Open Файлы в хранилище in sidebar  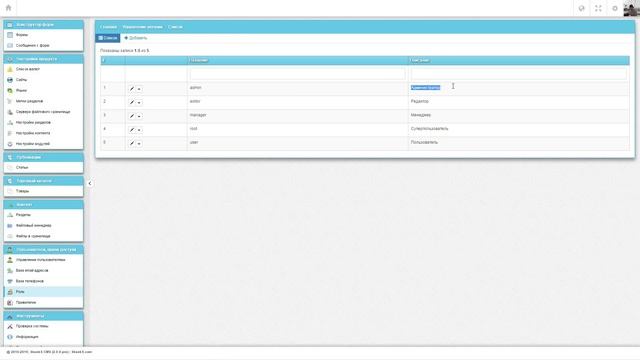(x=43, y=236)
